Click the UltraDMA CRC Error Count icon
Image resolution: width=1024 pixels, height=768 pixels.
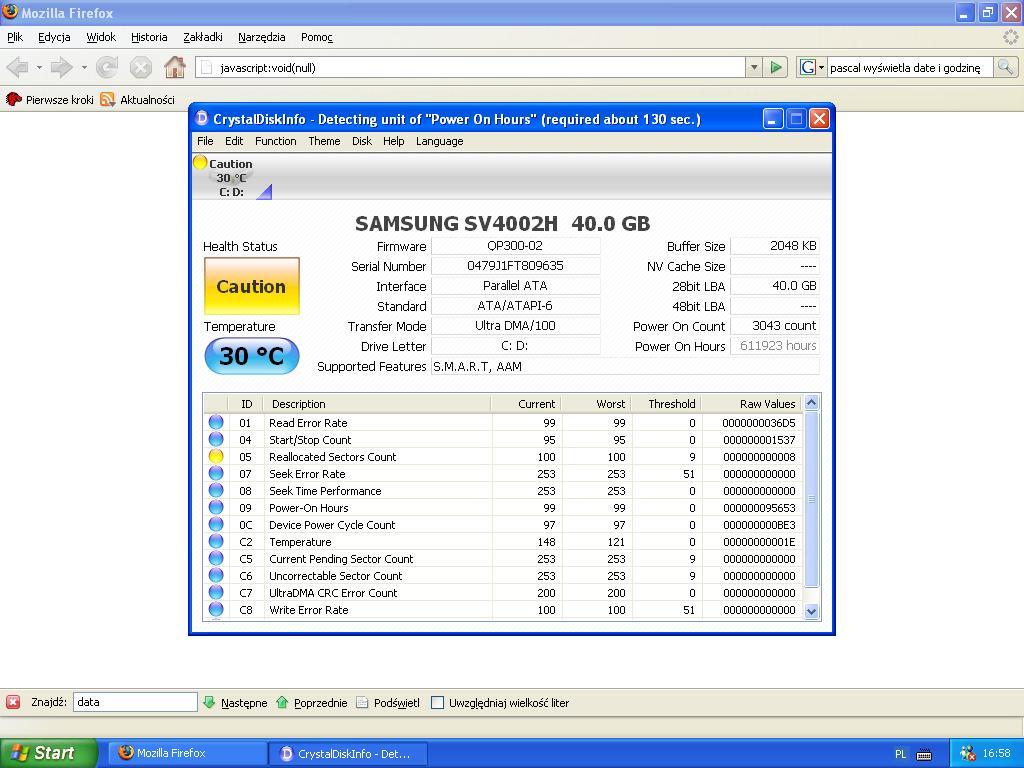click(x=216, y=592)
